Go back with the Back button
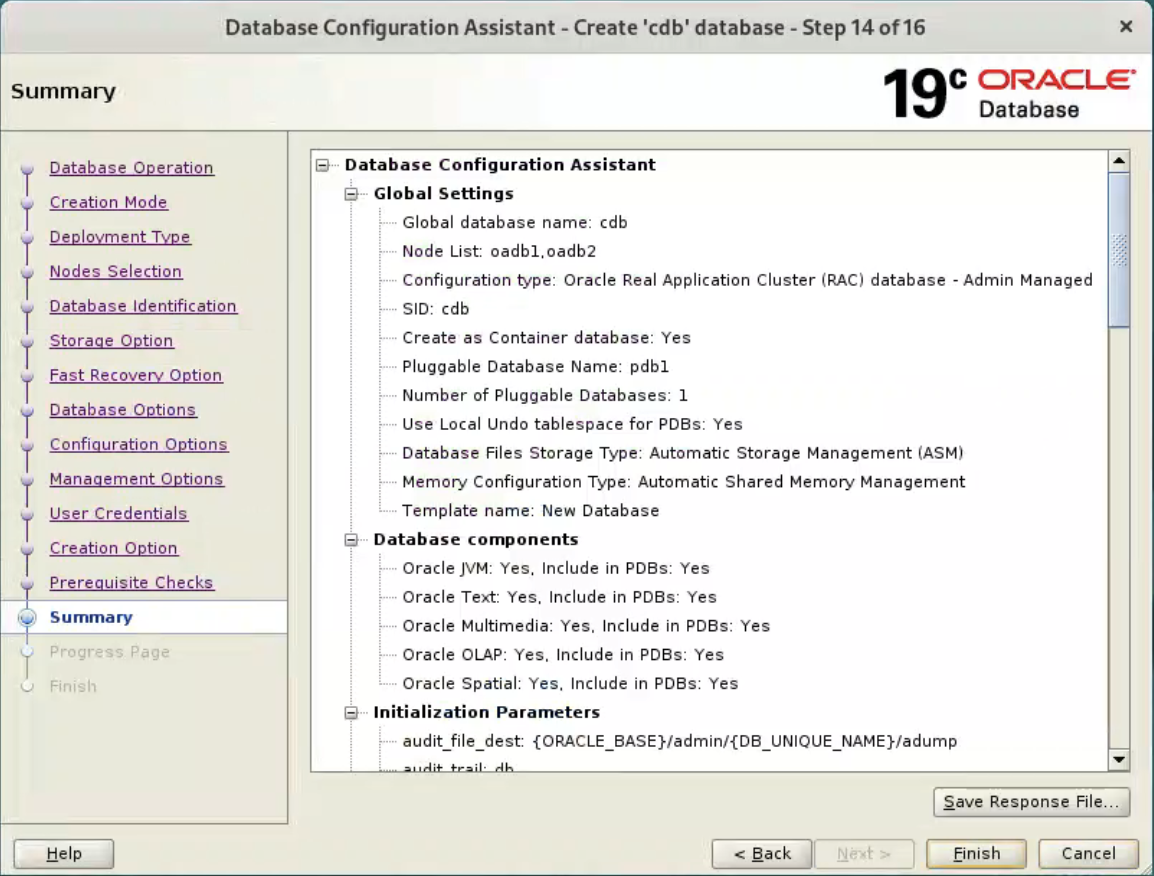 pyautogui.click(x=762, y=854)
